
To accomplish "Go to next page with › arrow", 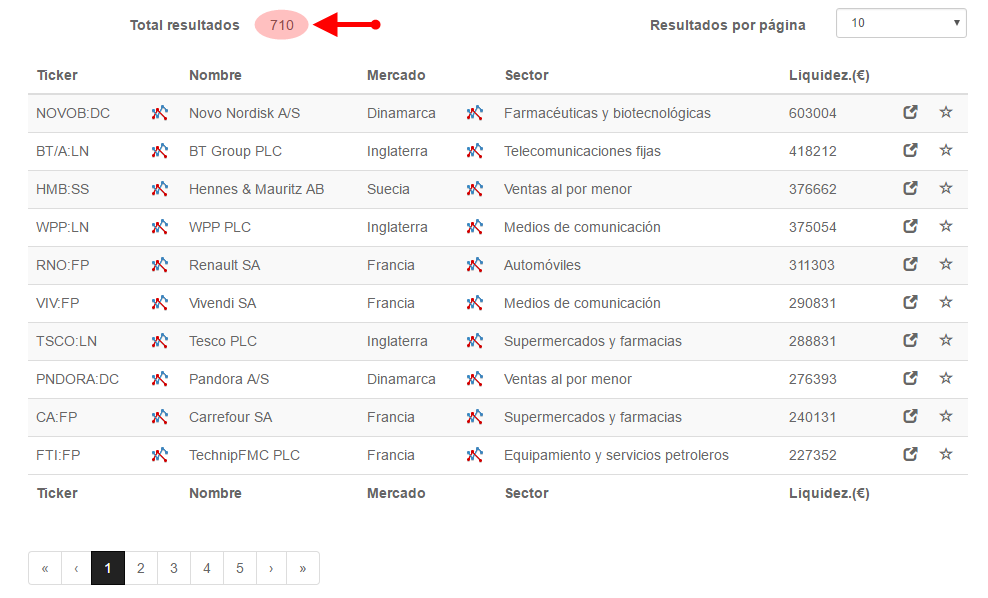I will [x=271, y=568].
